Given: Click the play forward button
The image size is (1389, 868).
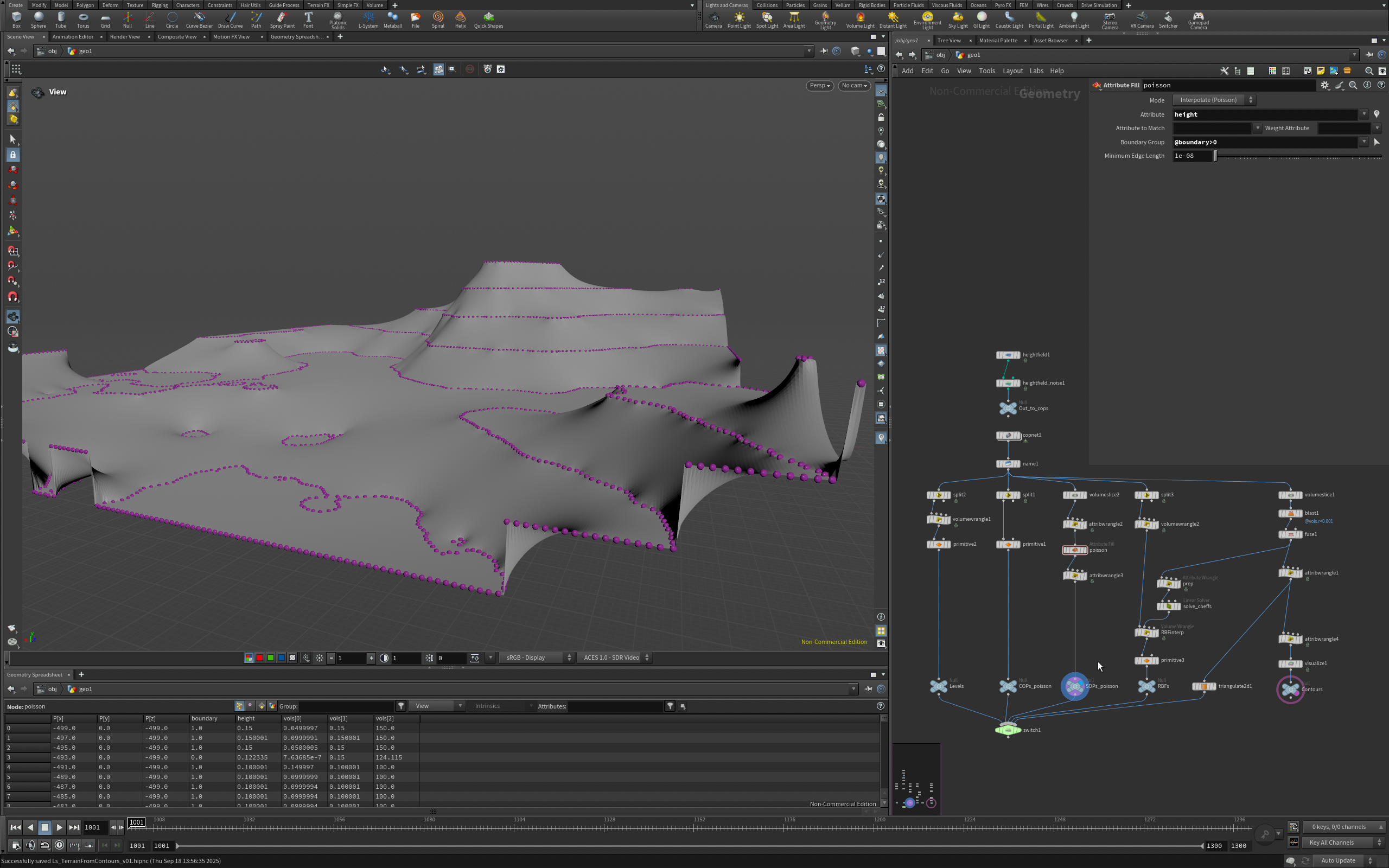Looking at the screenshot, I should pos(59,827).
